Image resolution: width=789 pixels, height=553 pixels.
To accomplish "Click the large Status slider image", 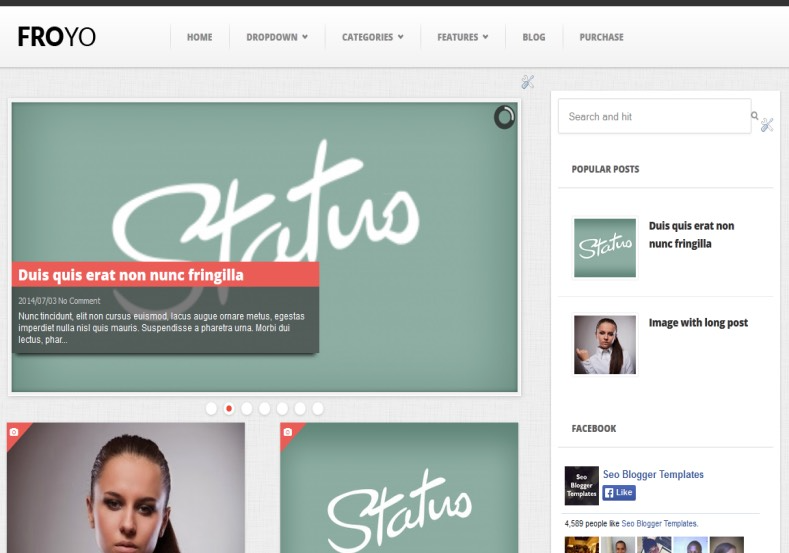I will pos(265,247).
